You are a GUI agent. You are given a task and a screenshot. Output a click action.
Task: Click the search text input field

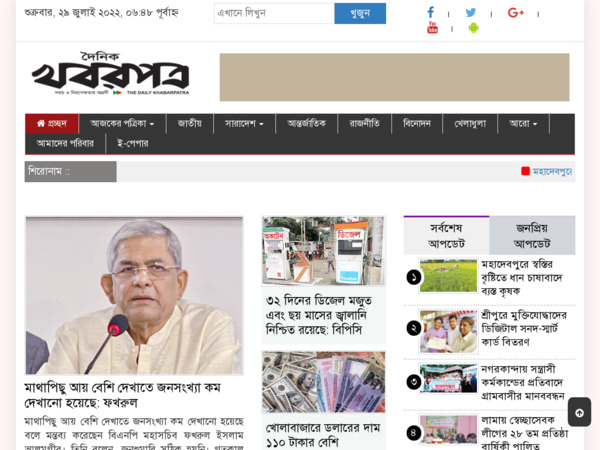273,13
